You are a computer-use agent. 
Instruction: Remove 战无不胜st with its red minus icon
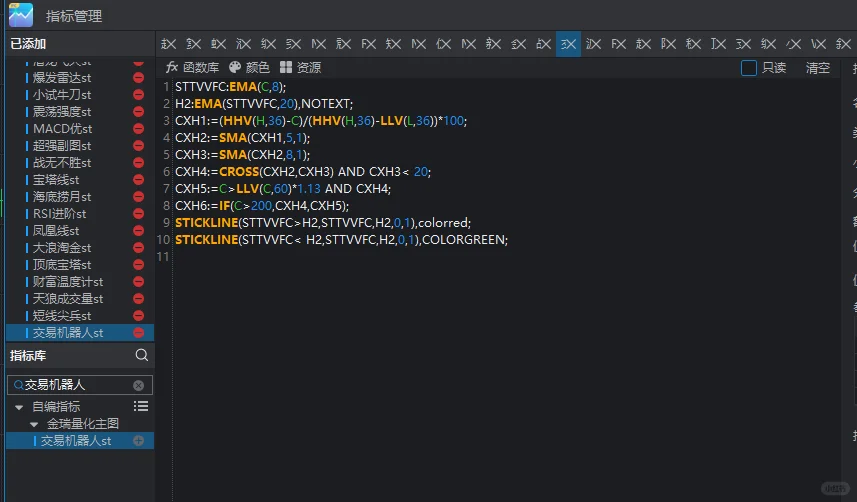click(x=138, y=162)
